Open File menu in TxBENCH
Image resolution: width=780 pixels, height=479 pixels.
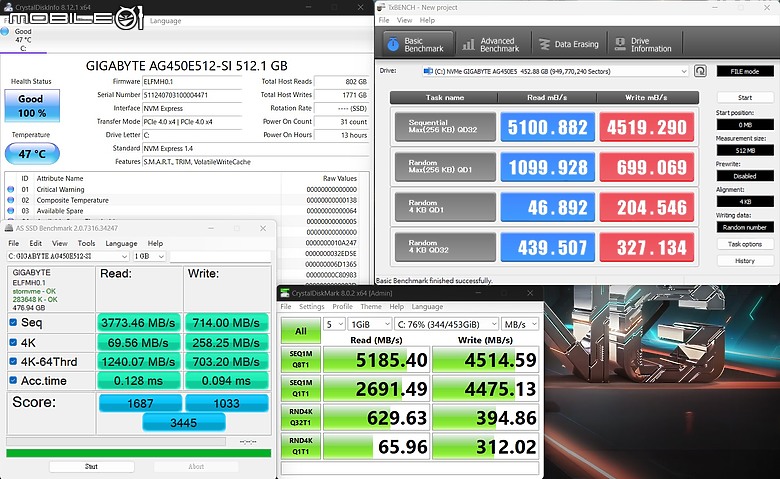[x=384, y=20]
